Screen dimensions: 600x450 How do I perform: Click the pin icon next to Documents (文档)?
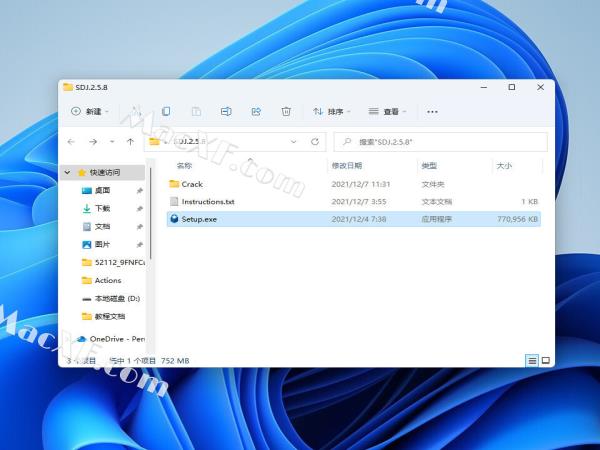pos(140,227)
